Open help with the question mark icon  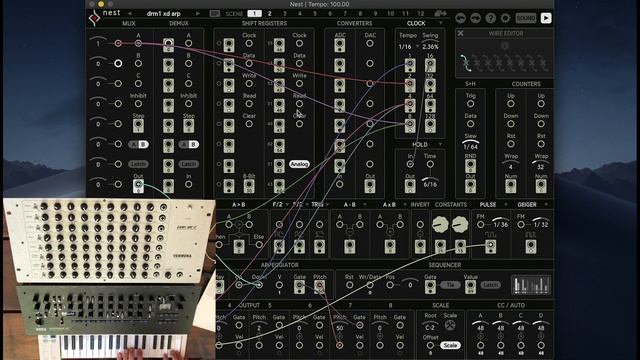coord(491,18)
